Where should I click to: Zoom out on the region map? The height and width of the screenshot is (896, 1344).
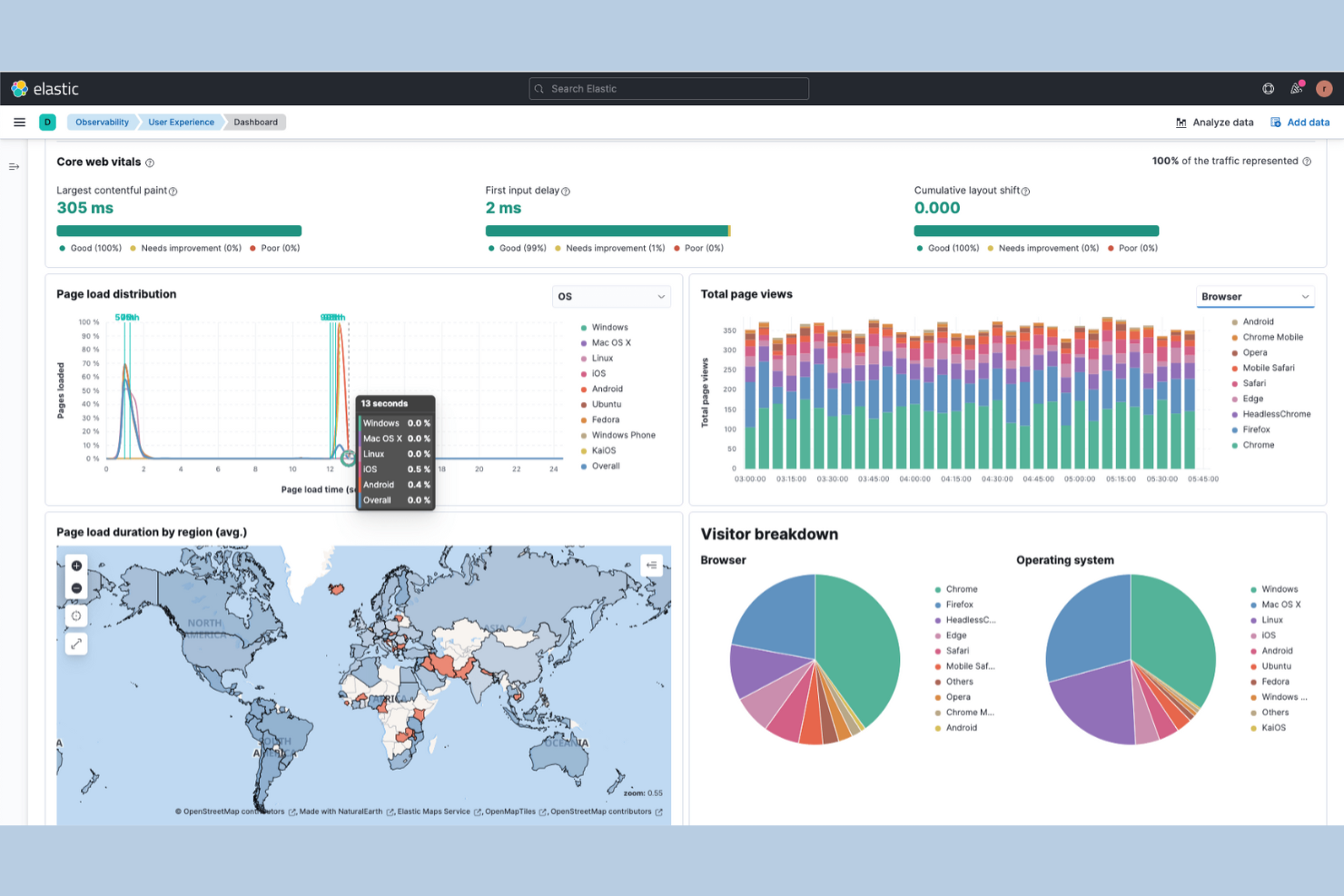click(x=76, y=588)
